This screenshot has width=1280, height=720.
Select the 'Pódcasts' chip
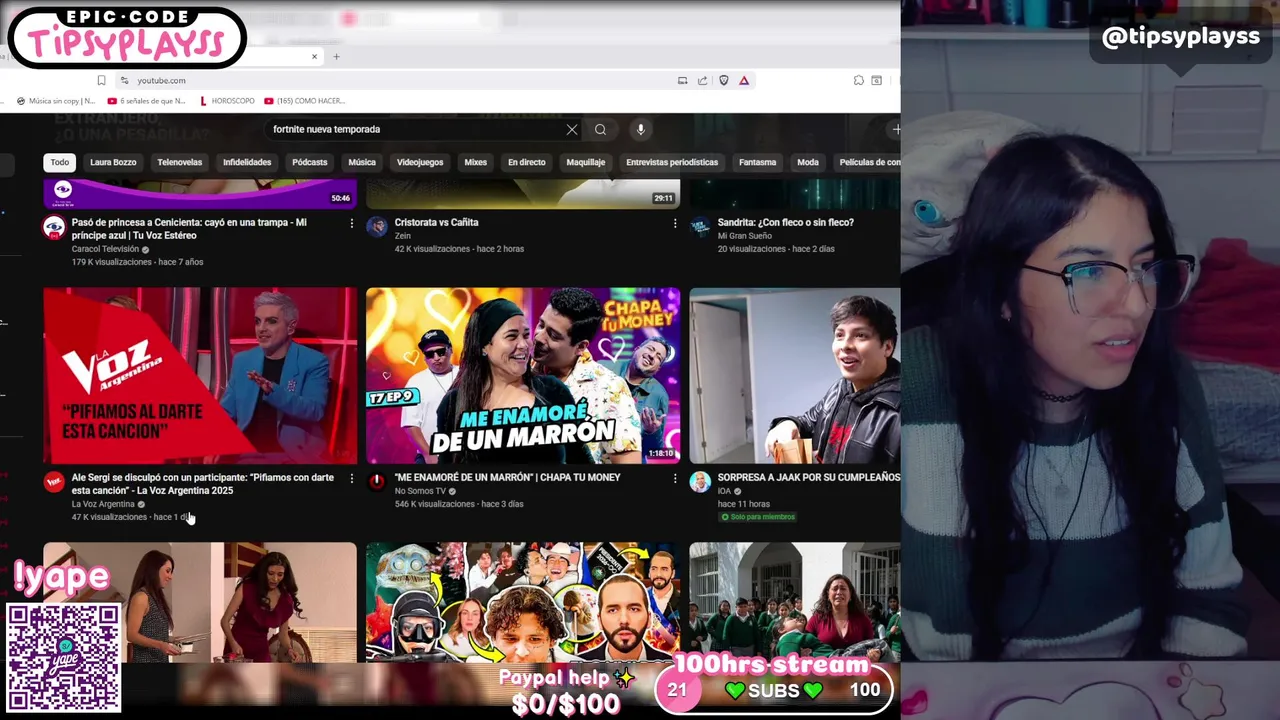tap(310, 162)
